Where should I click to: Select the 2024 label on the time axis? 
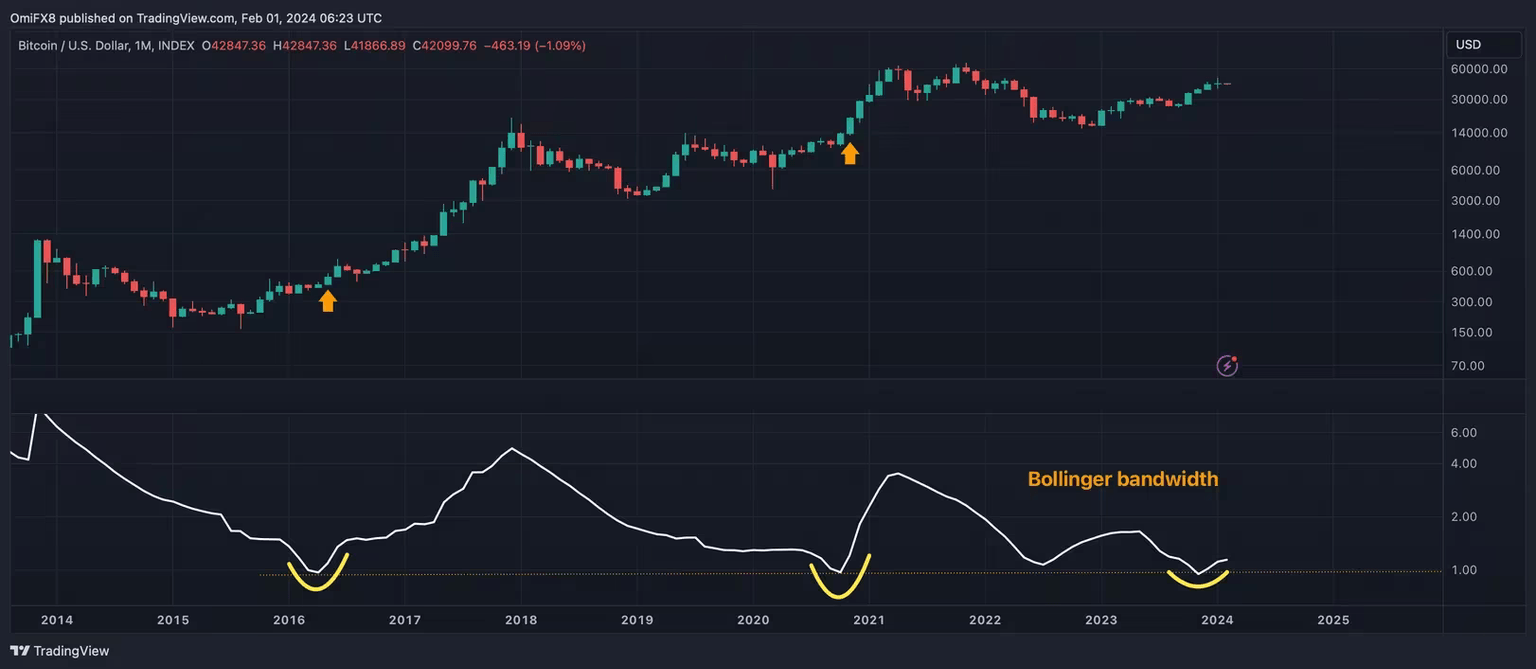[1217, 620]
